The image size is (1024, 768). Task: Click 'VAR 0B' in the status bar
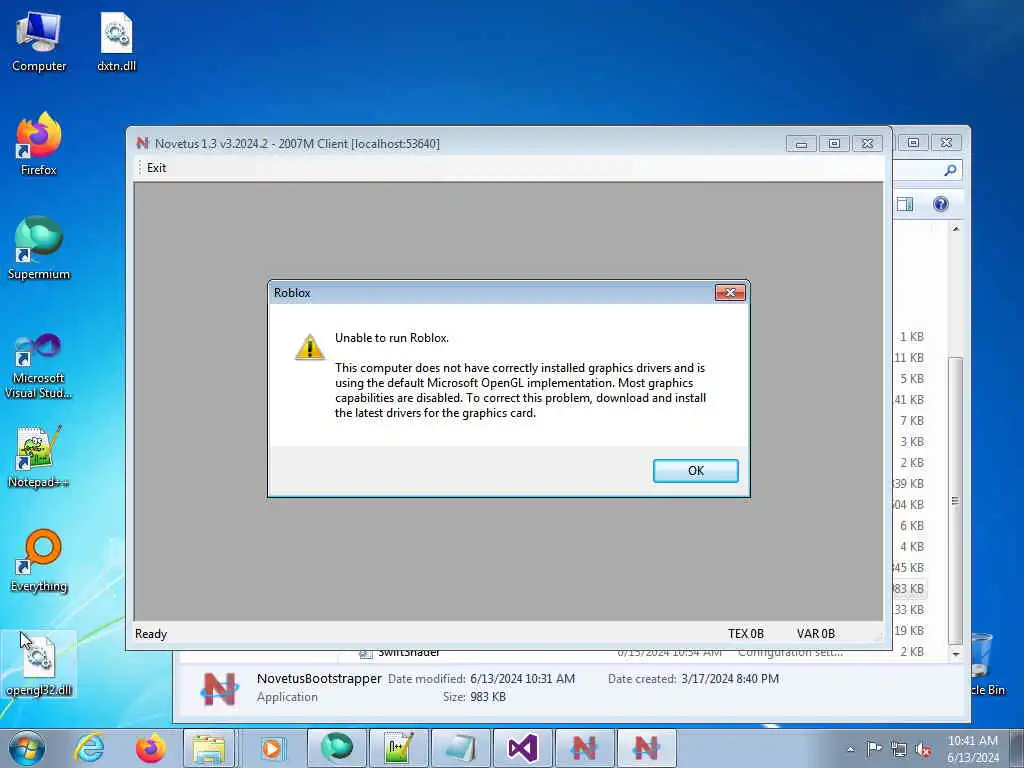pos(816,633)
